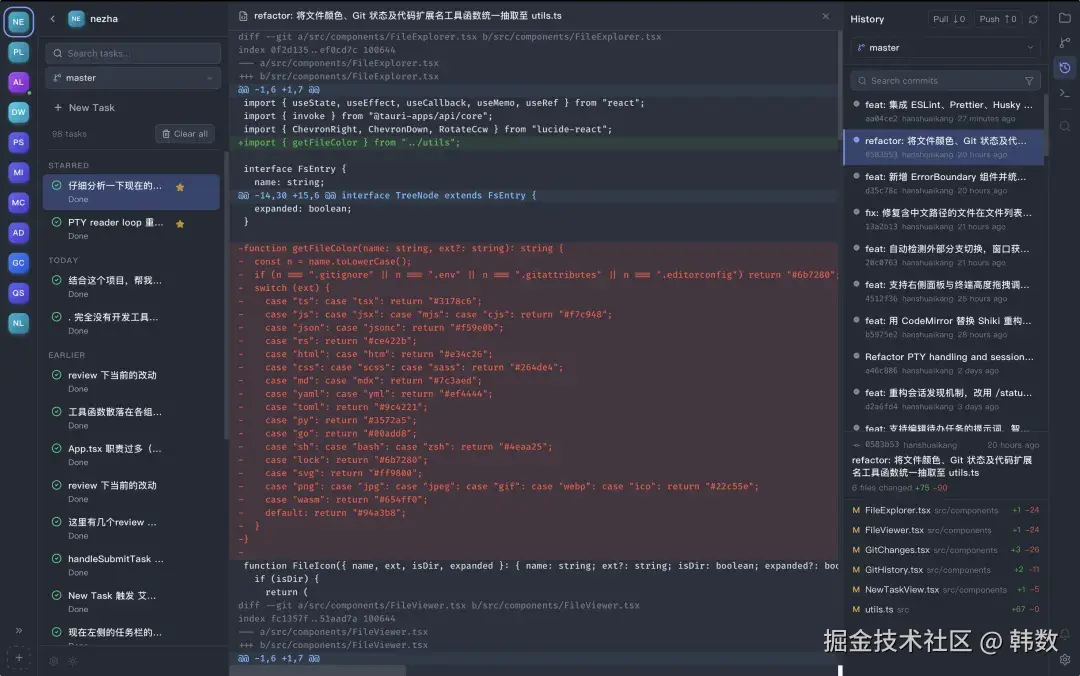Go back using the arrow beside nezha

[x=53, y=19]
